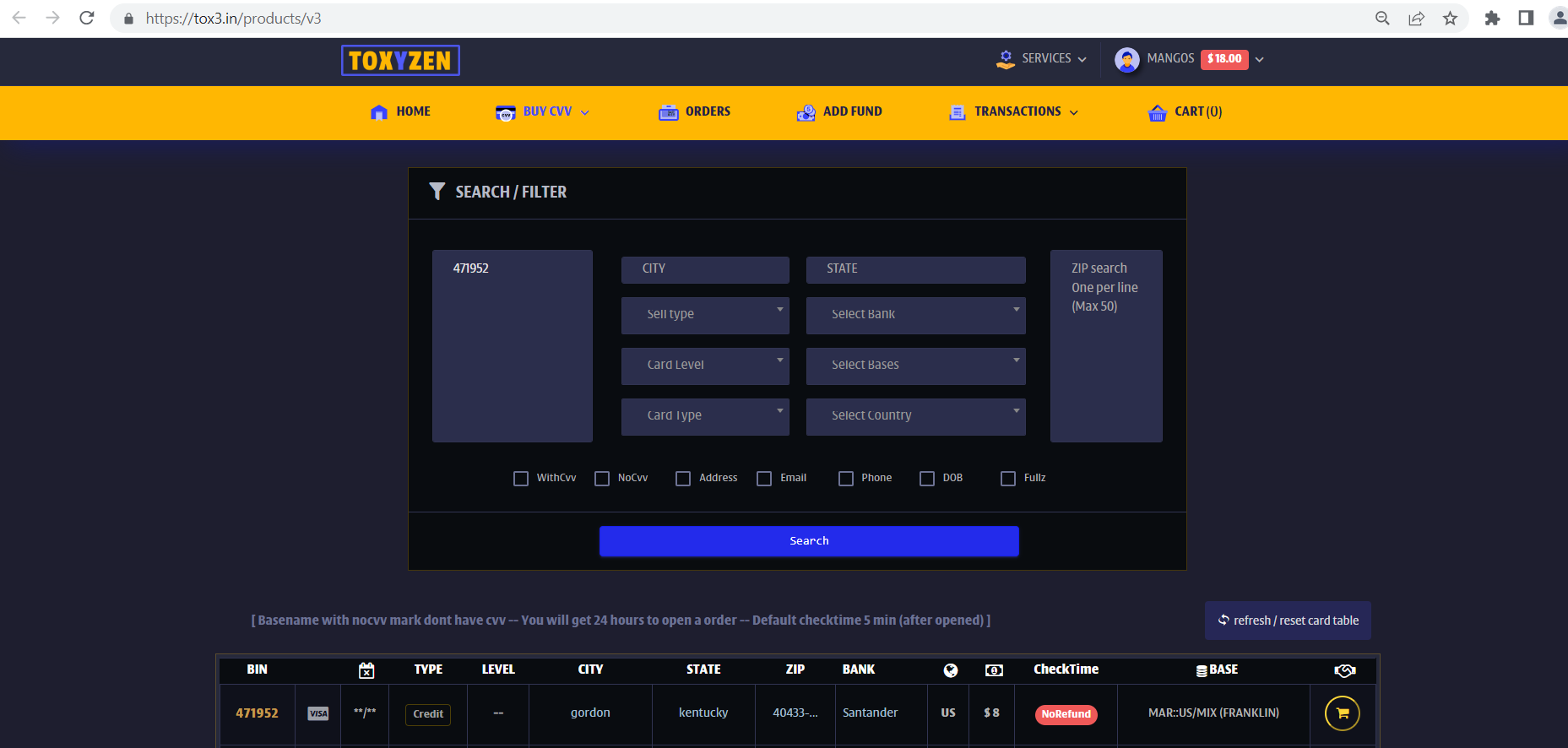1568x748 pixels.
Task: Open the Select Country dropdown
Action: [x=916, y=416]
